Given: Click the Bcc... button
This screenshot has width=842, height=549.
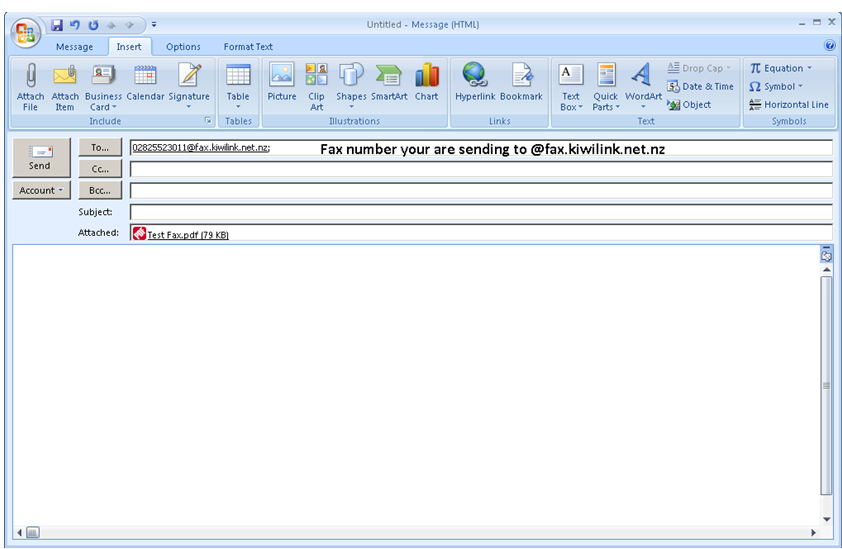Looking at the screenshot, I should click(x=100, y=190).
